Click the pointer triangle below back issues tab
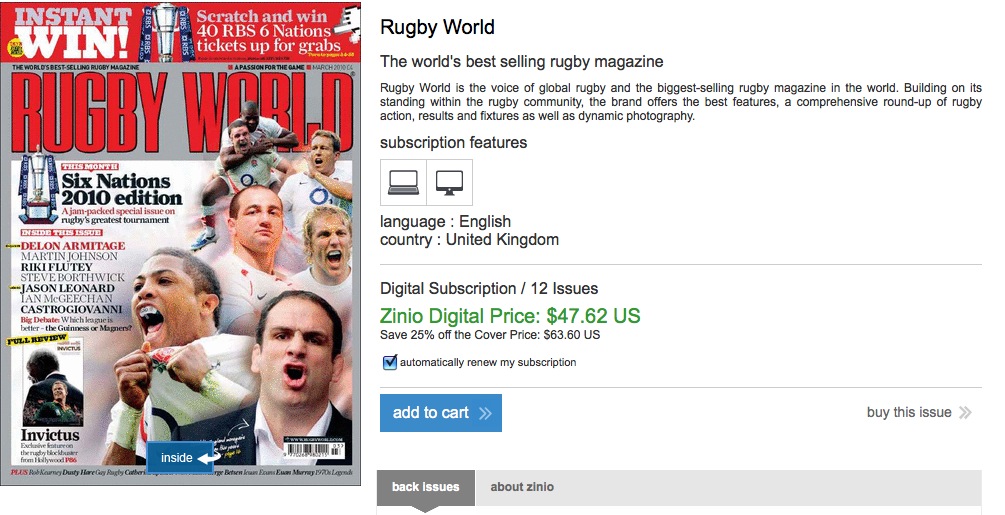Screen dimensions: 1005x515 click(x=425, y=510)
